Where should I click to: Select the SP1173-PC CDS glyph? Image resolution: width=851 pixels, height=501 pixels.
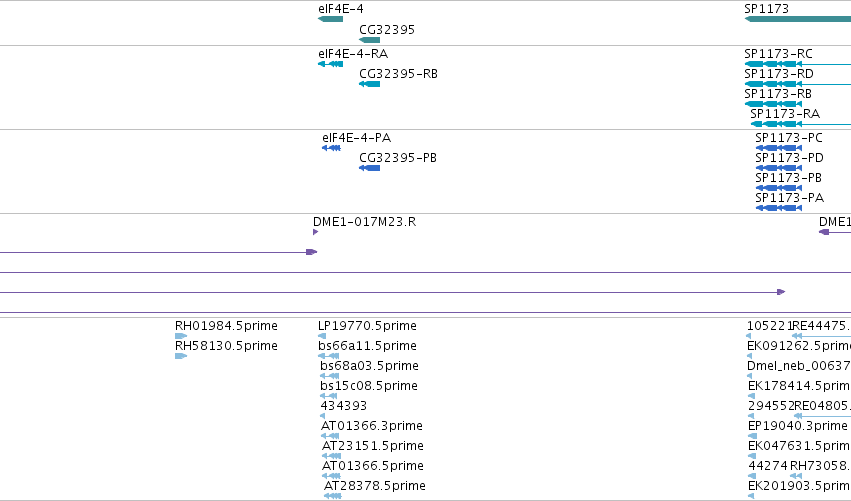pyautogui.click(x=779, y=148)
